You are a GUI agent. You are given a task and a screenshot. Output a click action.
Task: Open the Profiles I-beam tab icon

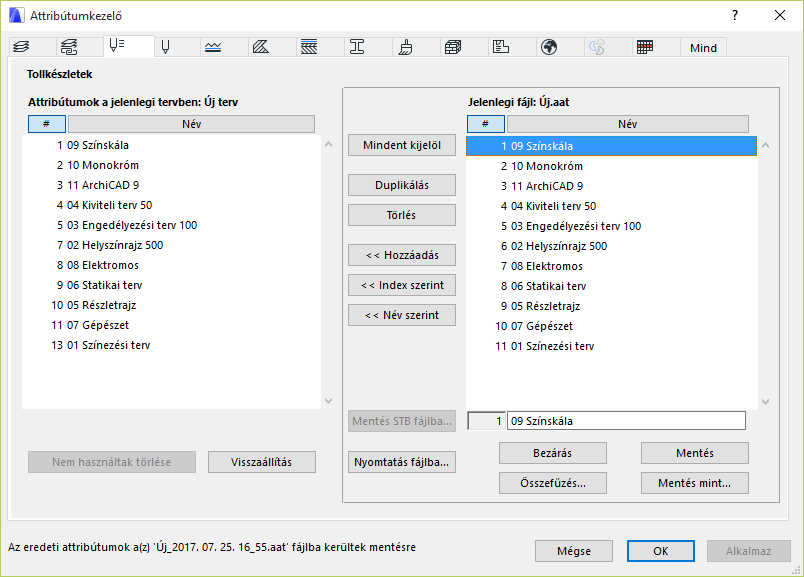[357, 47]
